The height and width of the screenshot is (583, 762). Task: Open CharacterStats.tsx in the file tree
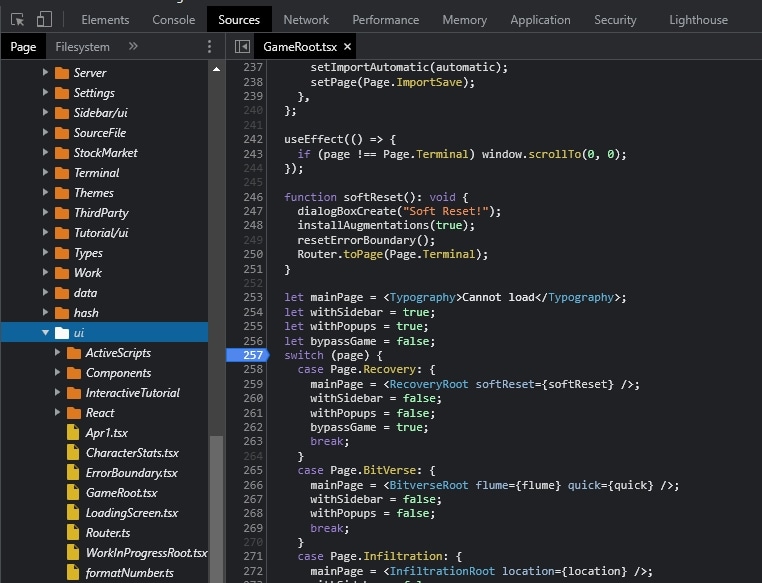coord(132,453)
